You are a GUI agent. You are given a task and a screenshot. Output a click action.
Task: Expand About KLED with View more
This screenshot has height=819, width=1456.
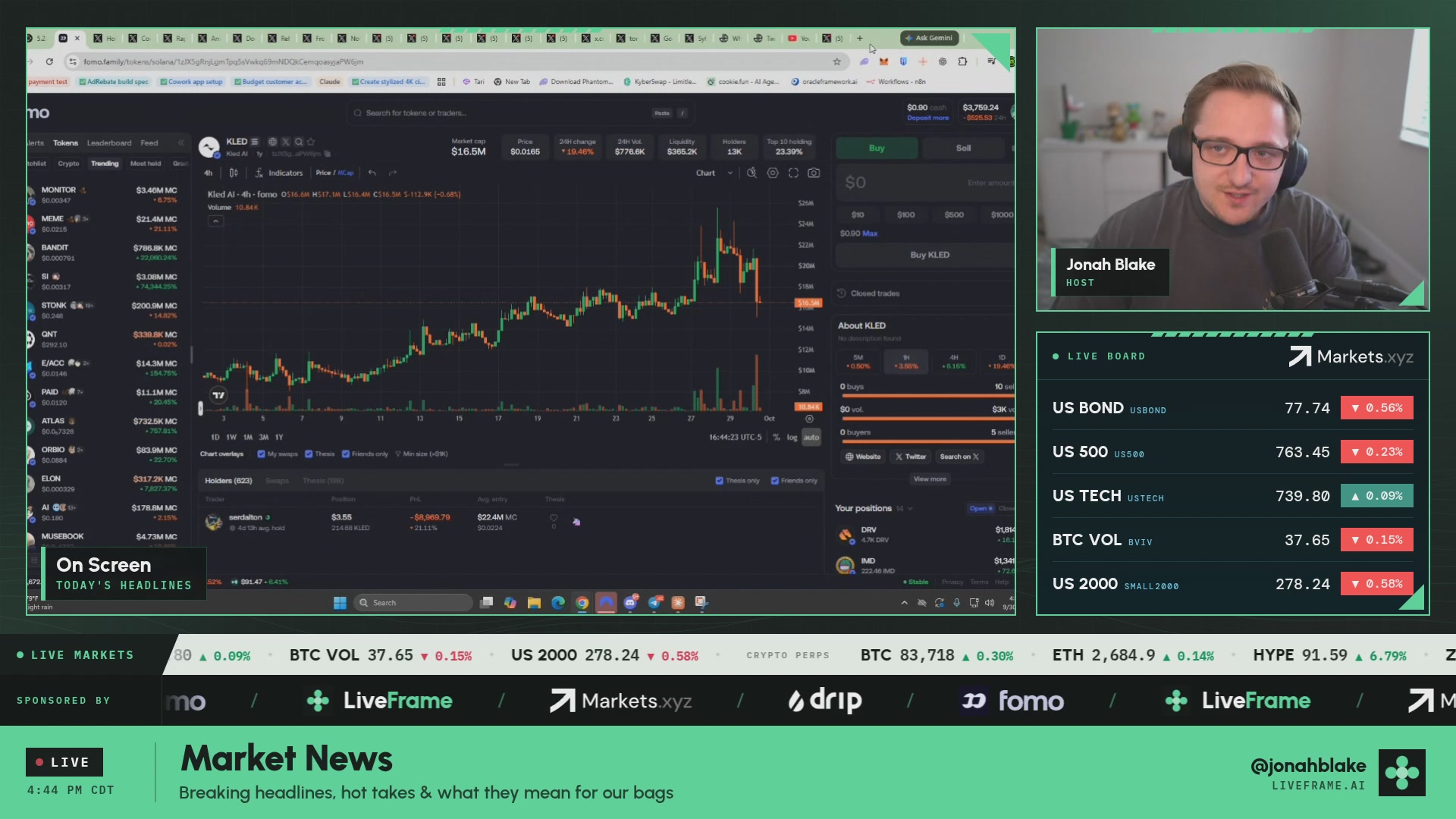[930, 479]
